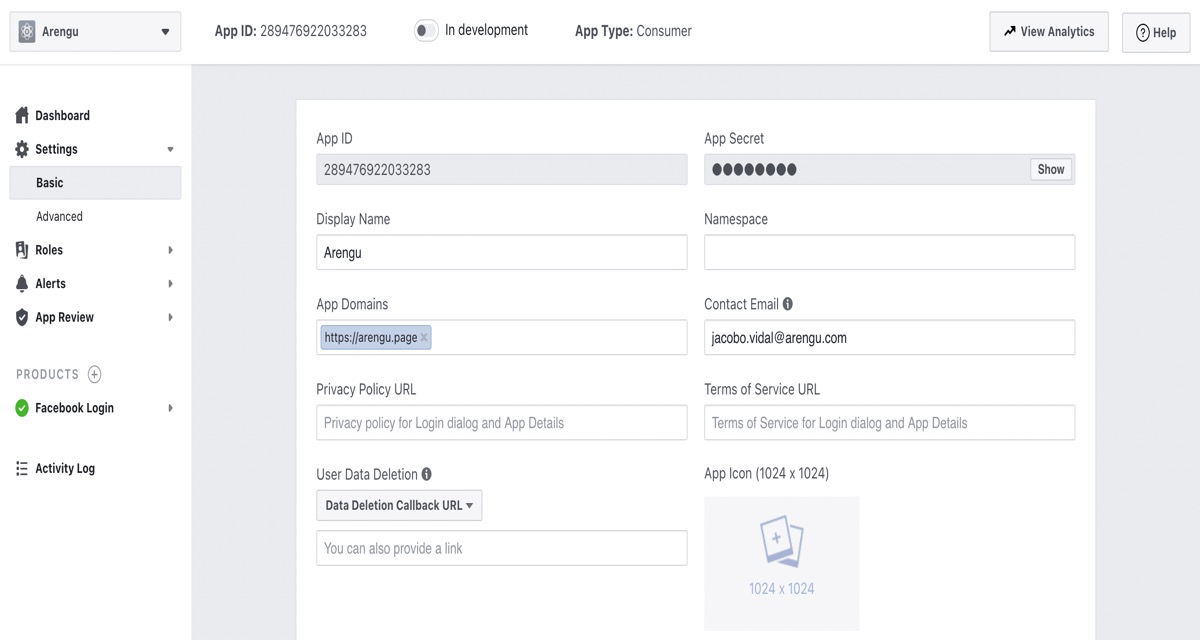Click the User Data Deletion info icon
1200x640 pixels.
point(427,474)
